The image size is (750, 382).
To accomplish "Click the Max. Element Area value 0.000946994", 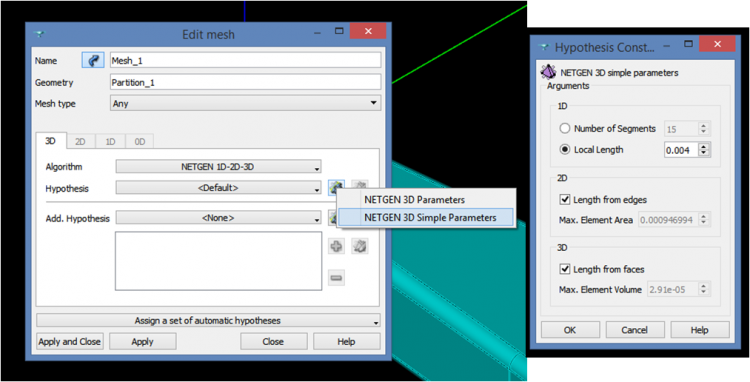I will 668,220.
